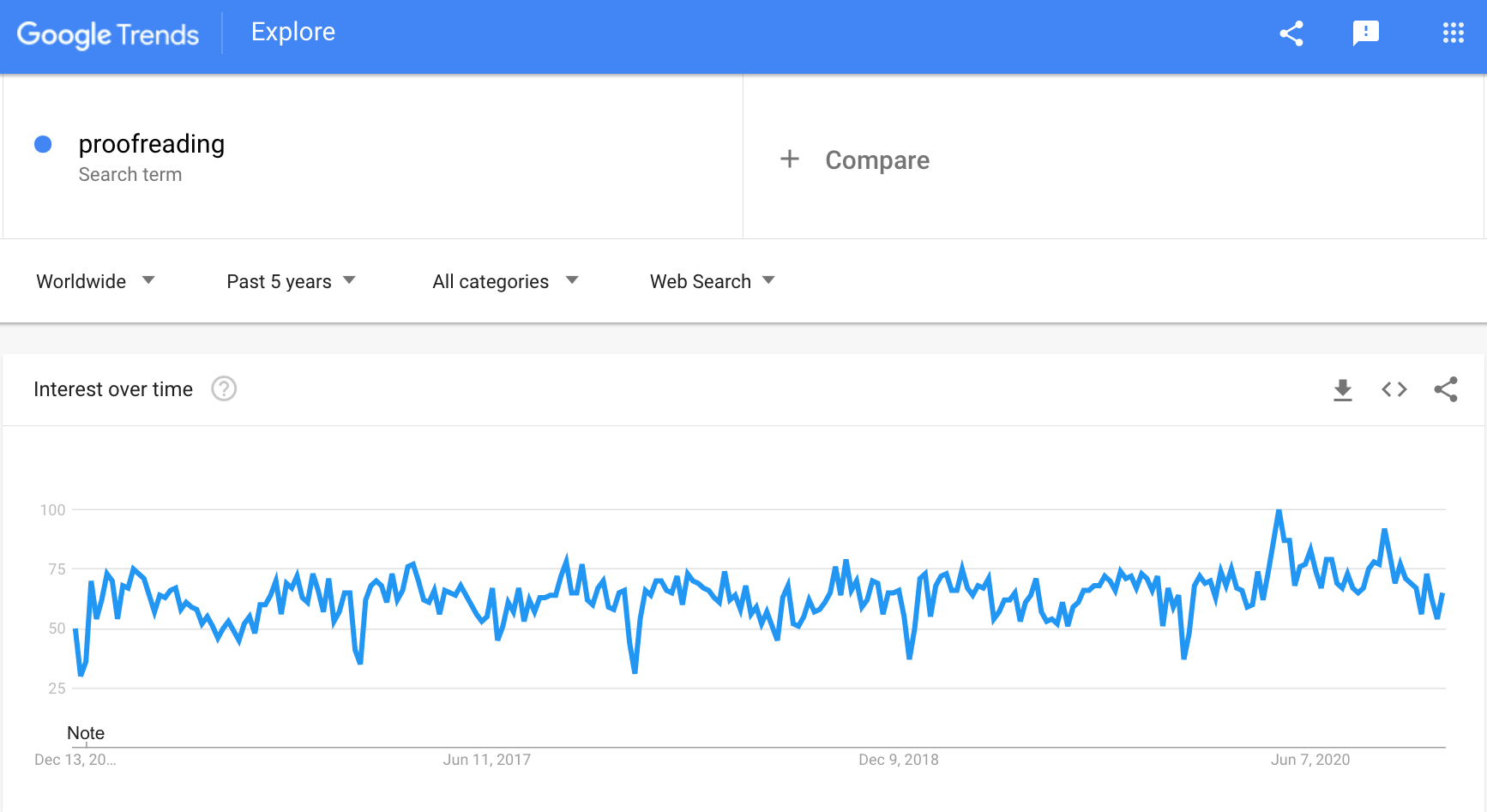This screenshot has width=1487, height=812.
Task: Go to the Explore section
Action: [293, 33]
